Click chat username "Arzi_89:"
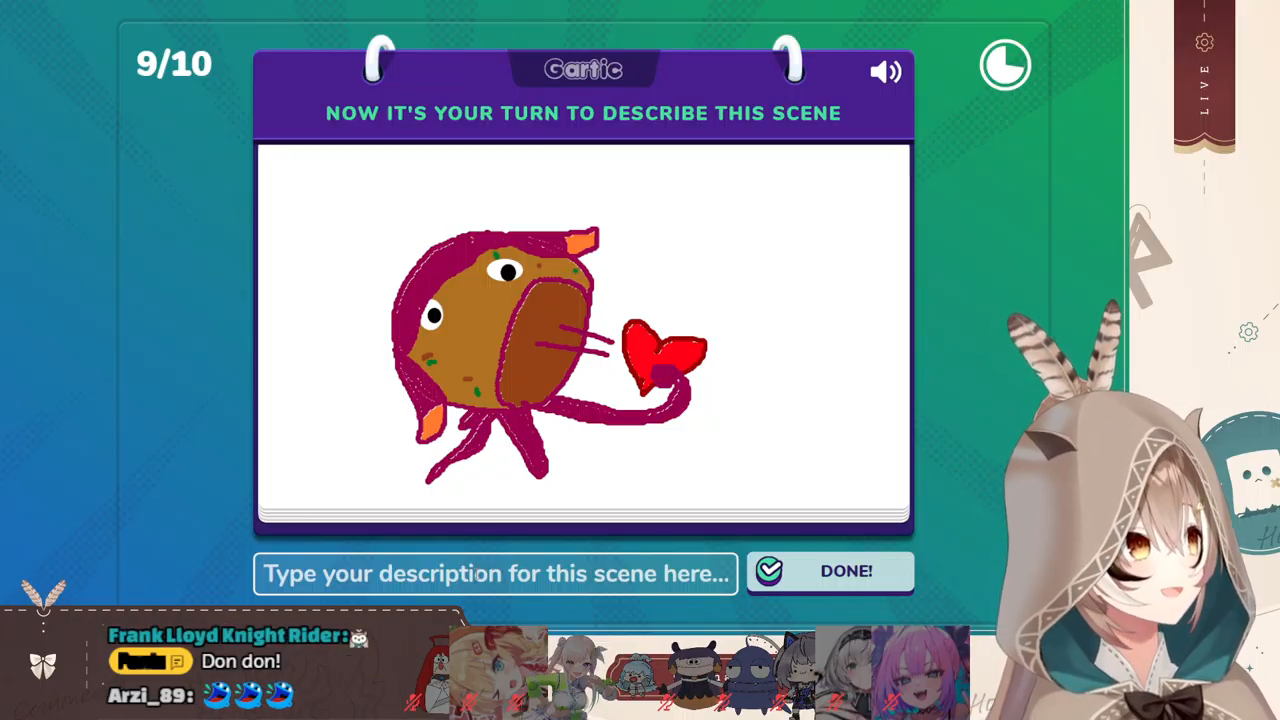The width and height of the screenshot is (1280, 720). point(151,694)
